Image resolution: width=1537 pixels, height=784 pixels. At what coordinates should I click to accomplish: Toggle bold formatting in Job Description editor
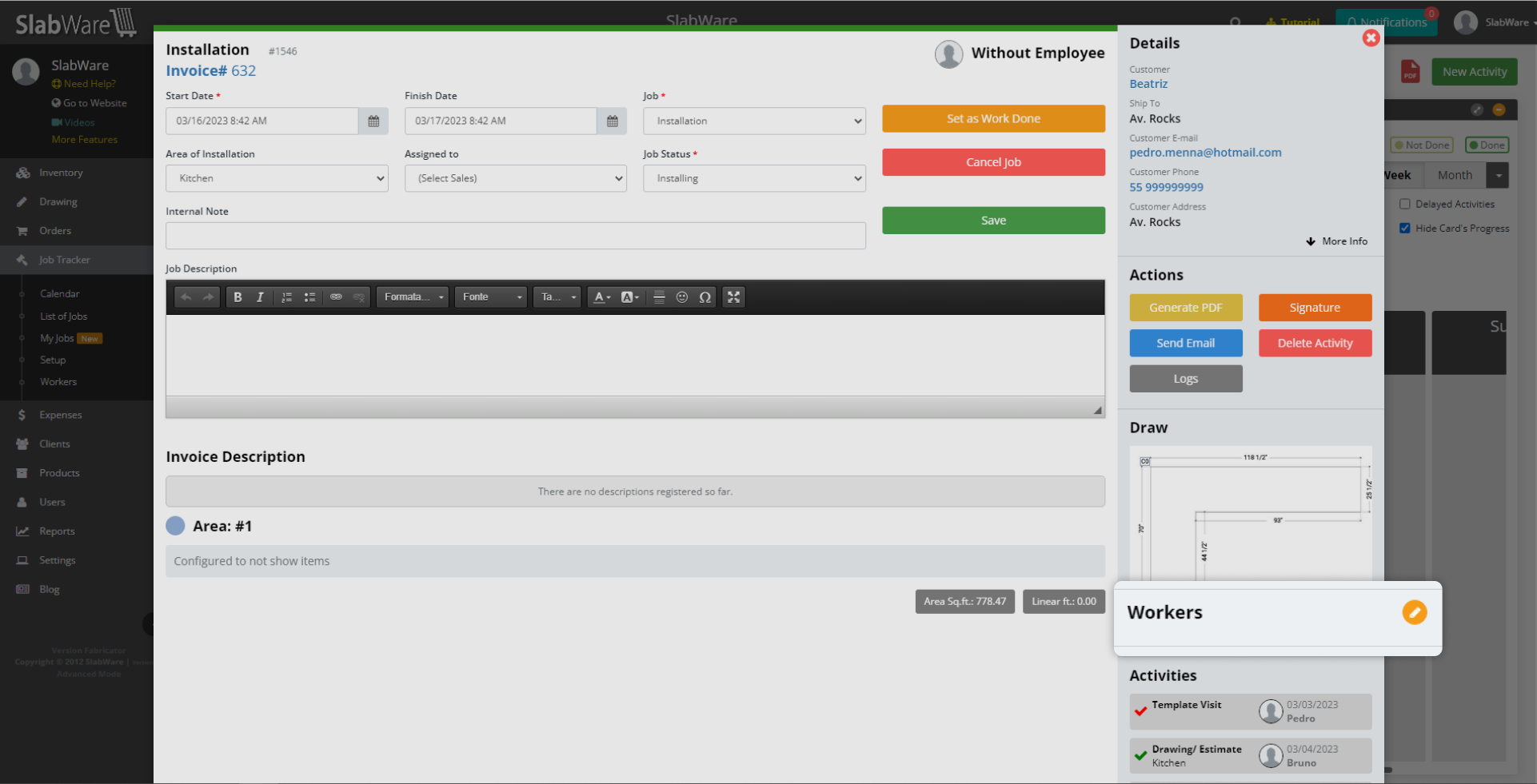tap(238, 297)
